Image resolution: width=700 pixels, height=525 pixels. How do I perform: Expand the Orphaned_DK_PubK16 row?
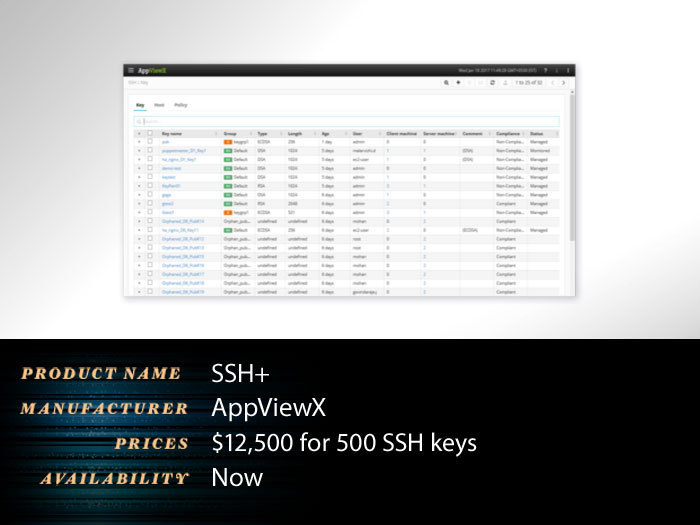[139, 266]
